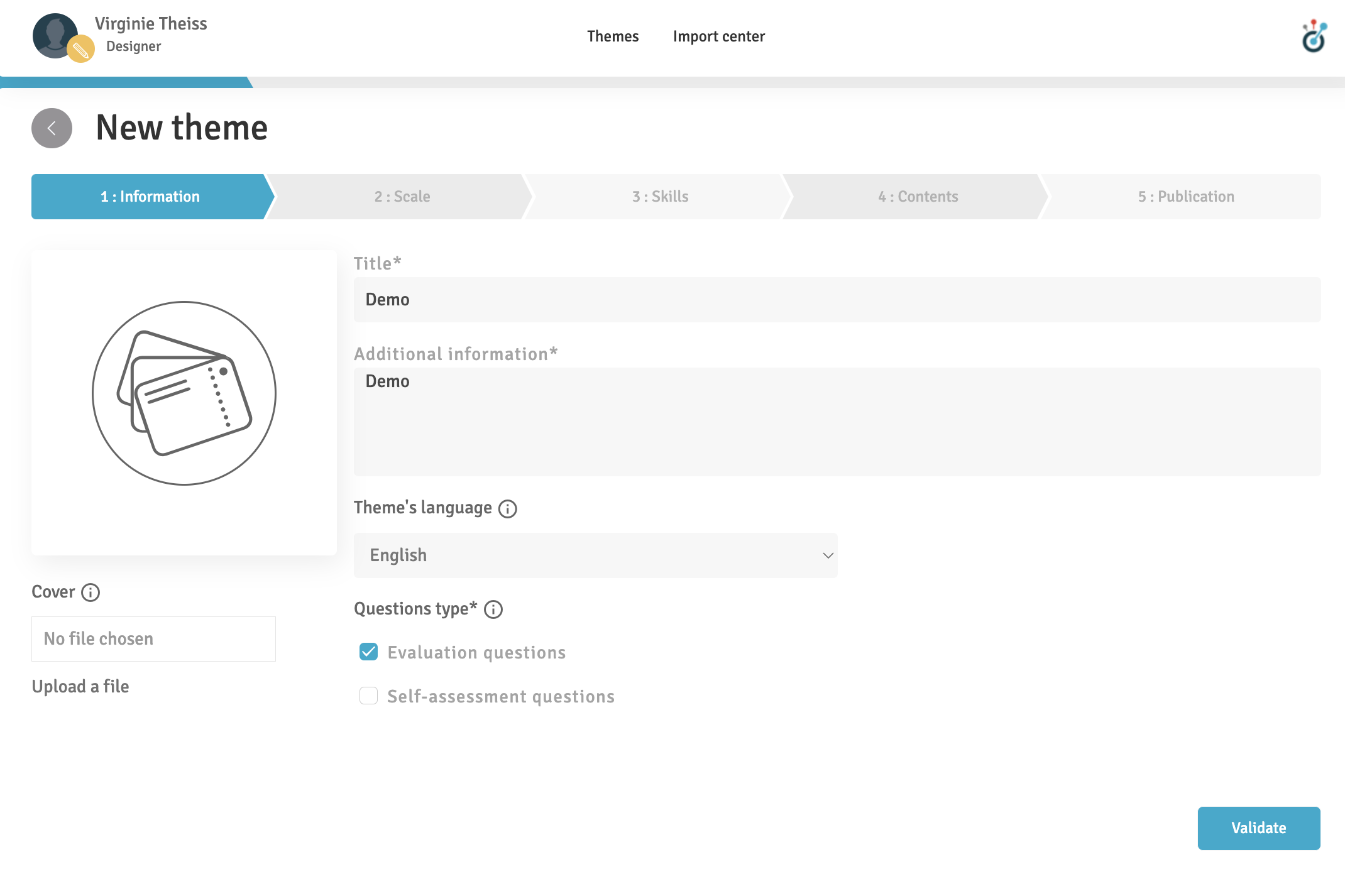Click the Upload a file link
The image size is (1345, 896).
(x=80, y=687)
